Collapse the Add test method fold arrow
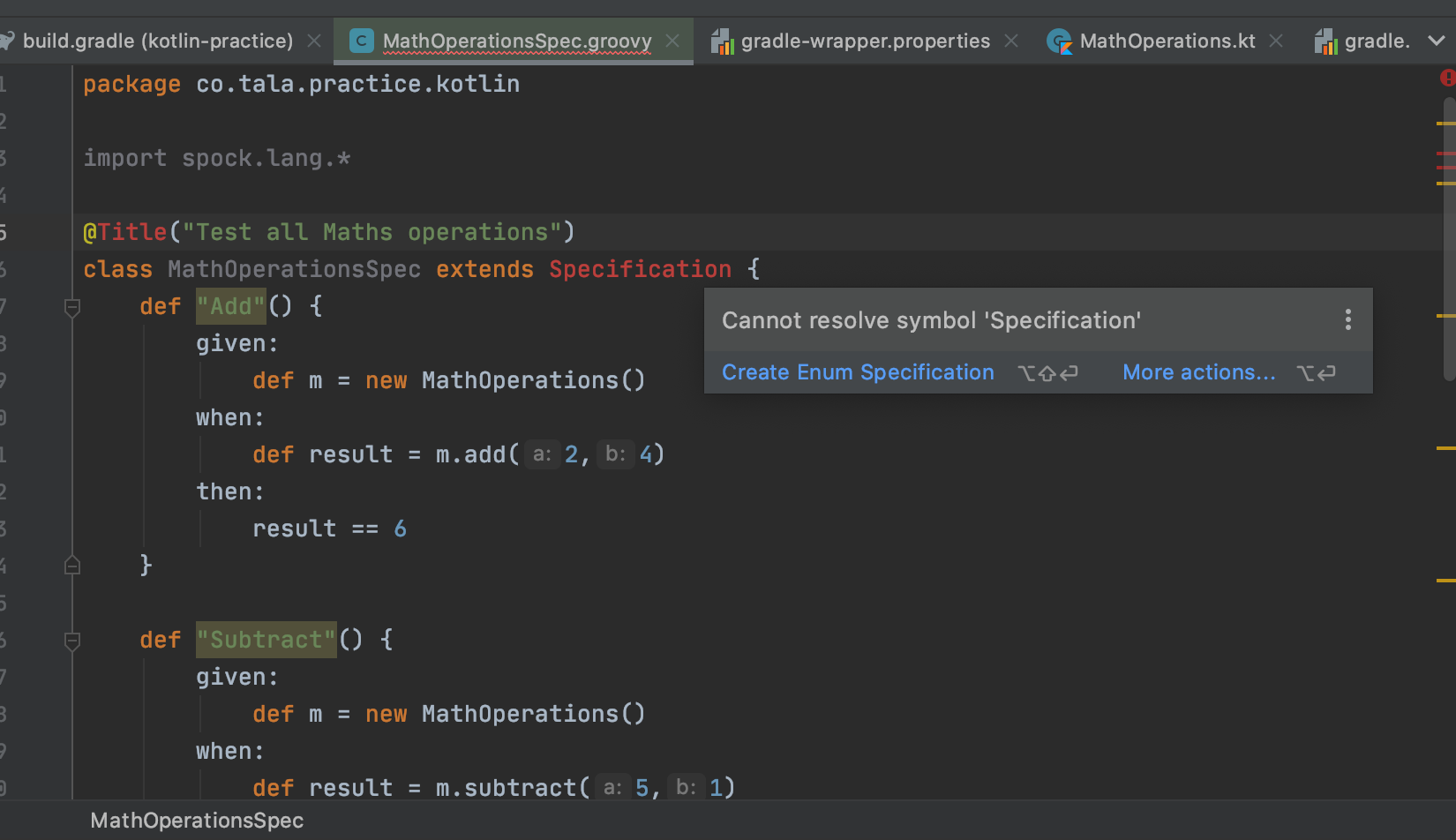1456x840 pixels. (72, 307)
